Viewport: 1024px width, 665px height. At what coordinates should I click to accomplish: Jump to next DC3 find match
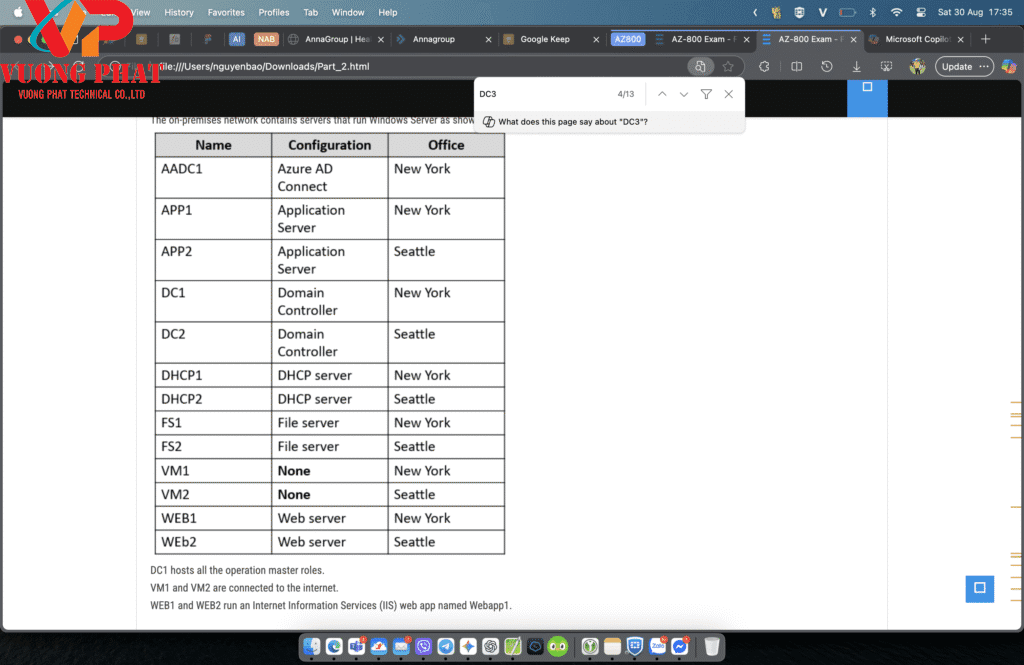click(684, 94)
